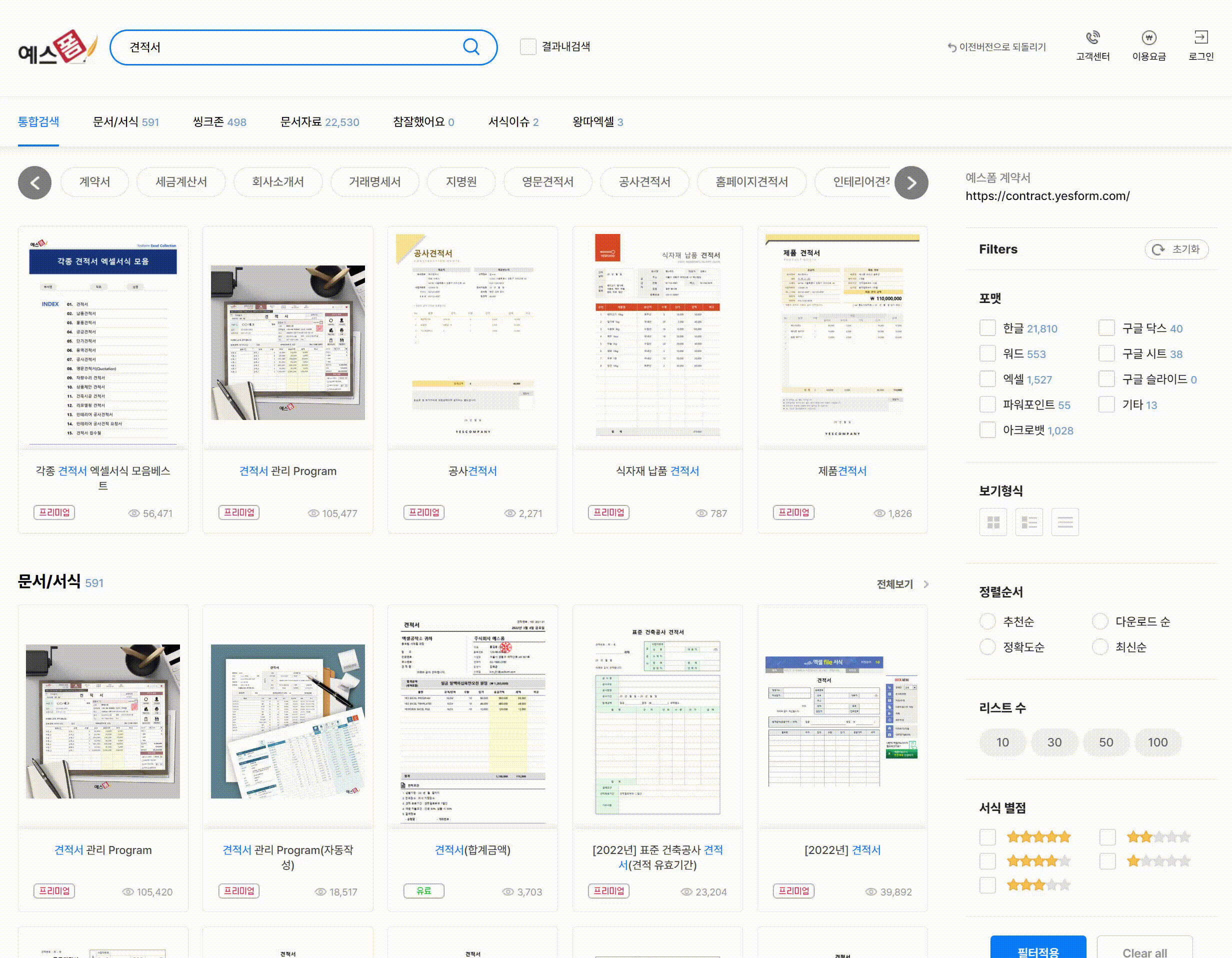Switch to list-with-thumbnail view format
The width and height of the screenshot is (1232, 958).
(x=1029, y=522)
